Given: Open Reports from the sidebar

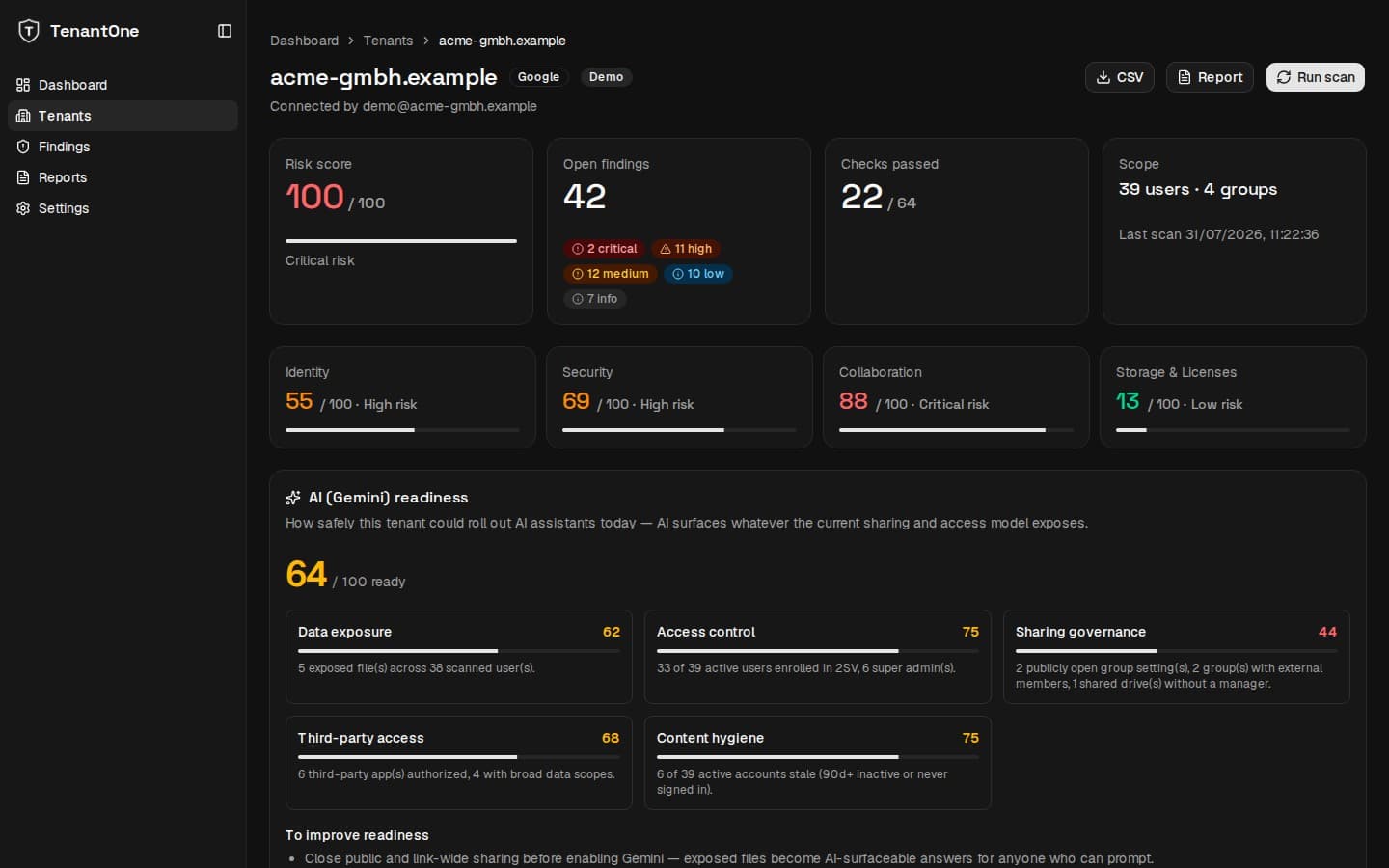Looking at the screenshot, I should coord(123,177).
